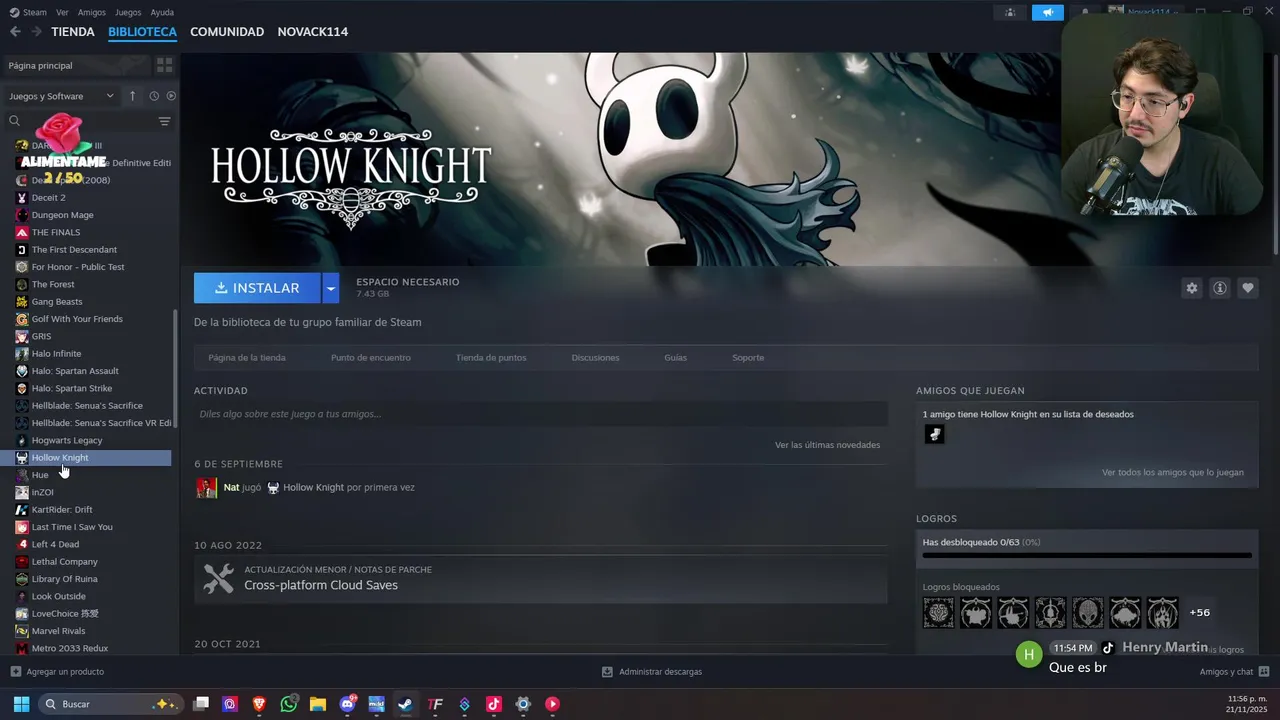Open Discord from taskbar
This screenshot has height=720, width=1280.
[348, 704]
